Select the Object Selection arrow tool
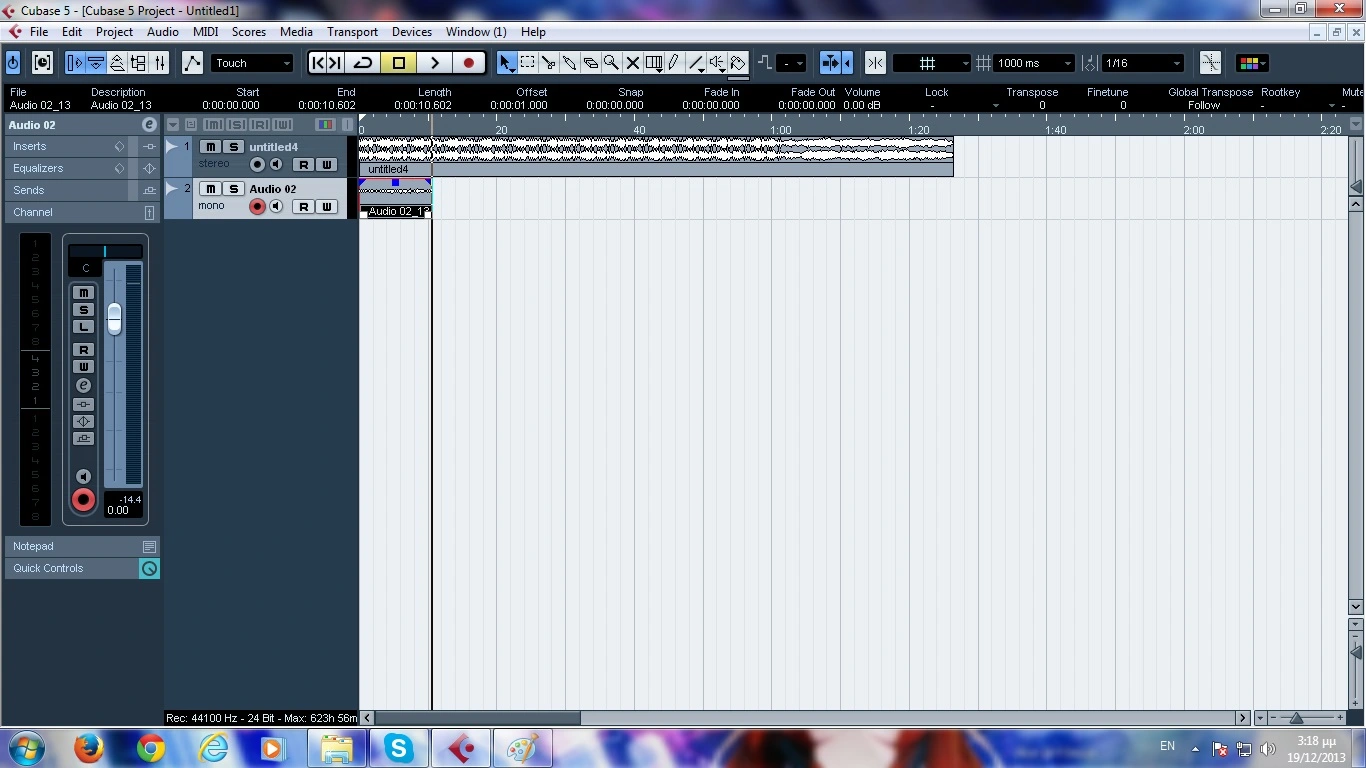Image resolution: width=1366 pixels, height=768 pixels. [507, 63]
